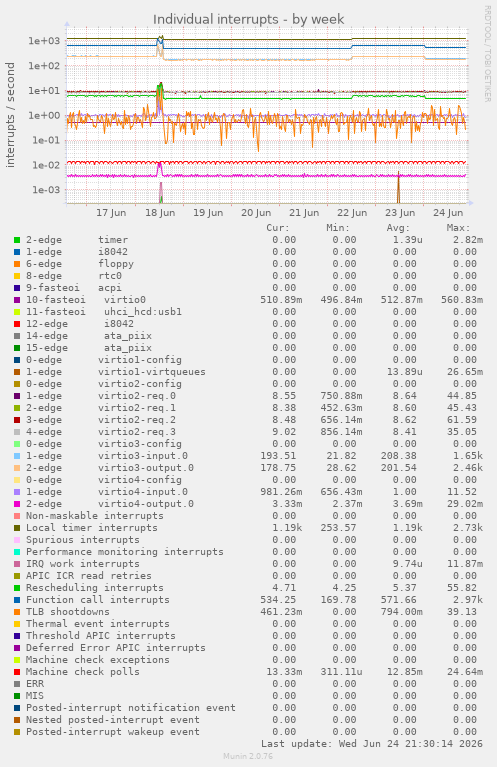This screenshot has height=767, width=497.
Task: Click the MIS legend label
Action: tap(35, 696)
